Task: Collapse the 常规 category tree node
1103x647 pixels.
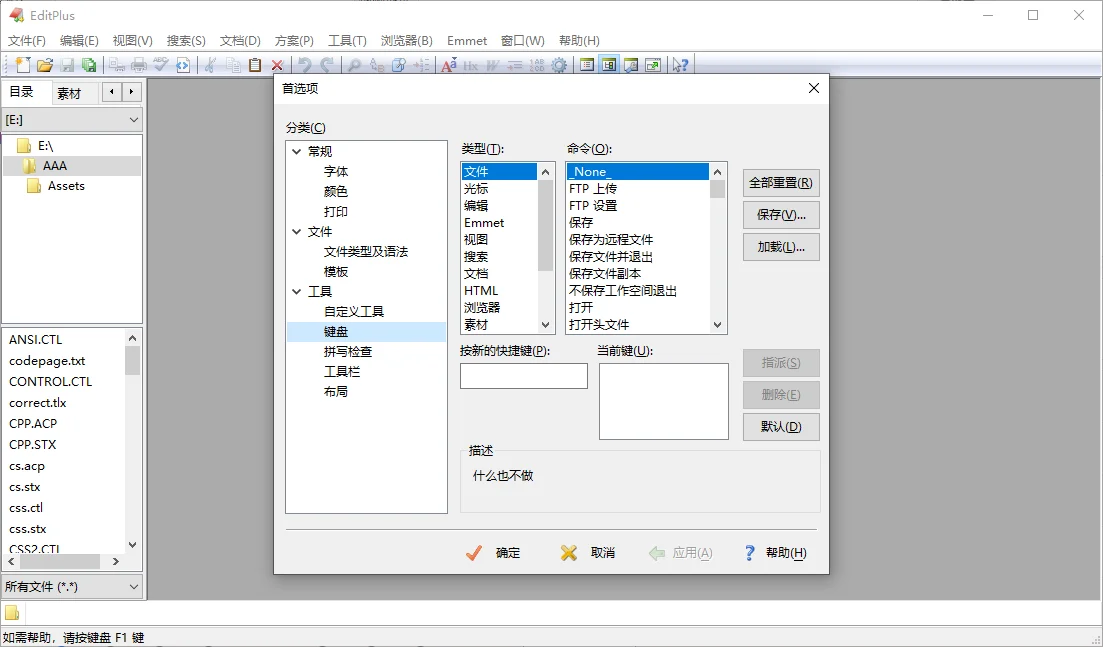Action: 297,151
